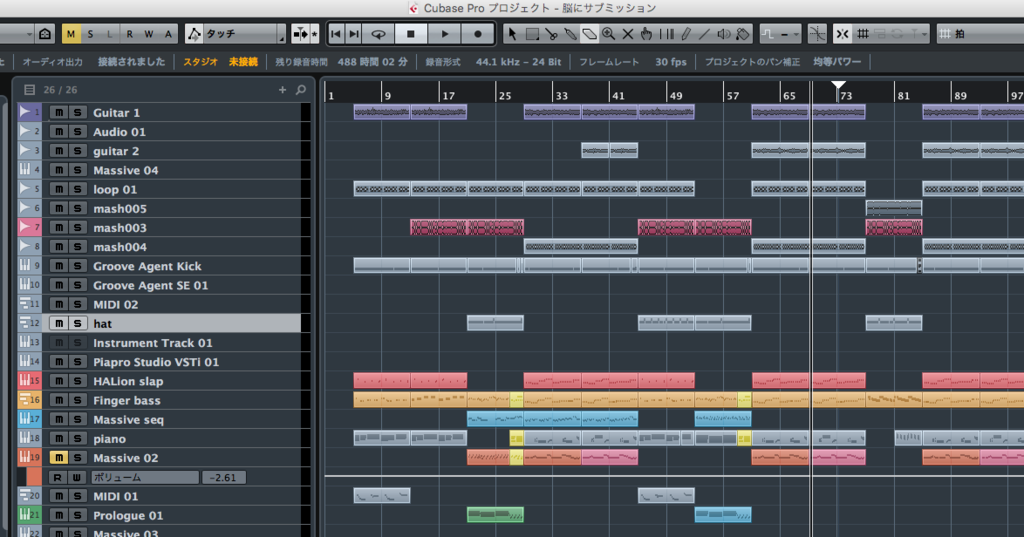
Task: Click the 30 fps frame rate text
Action: tap(671, 61)
